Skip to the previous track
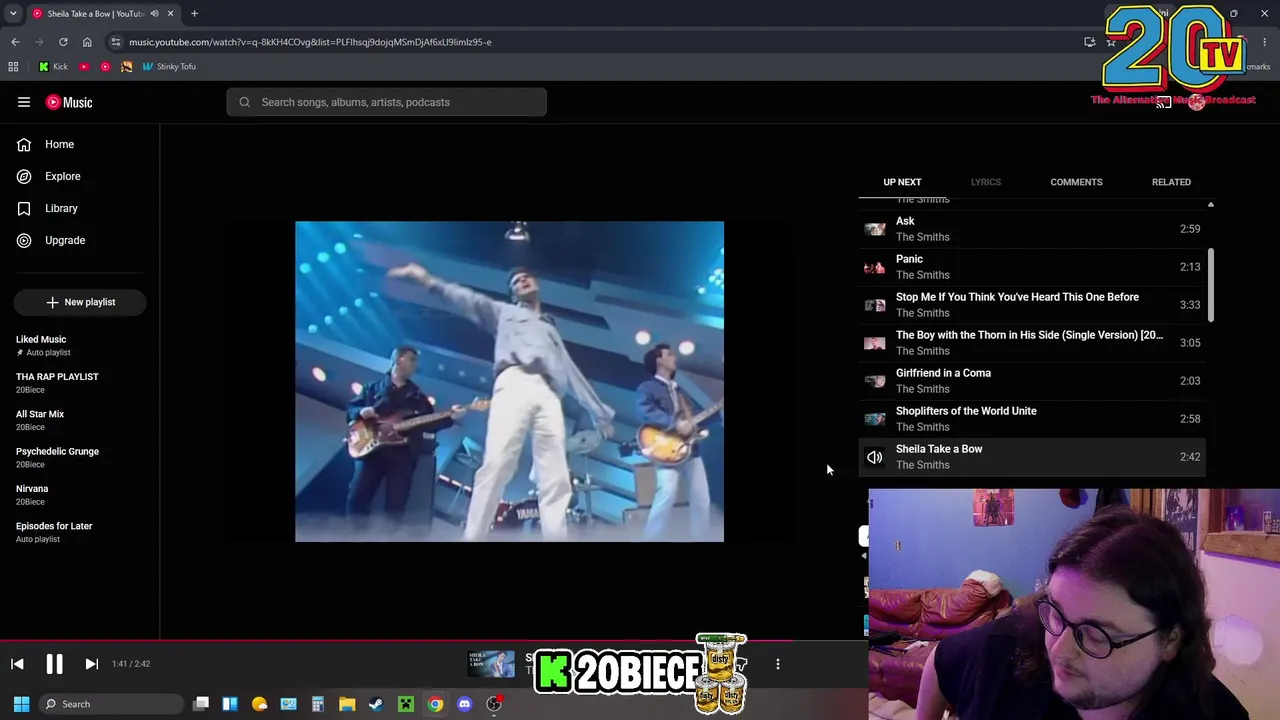The image size is (1280, 720). pos(17,664)
